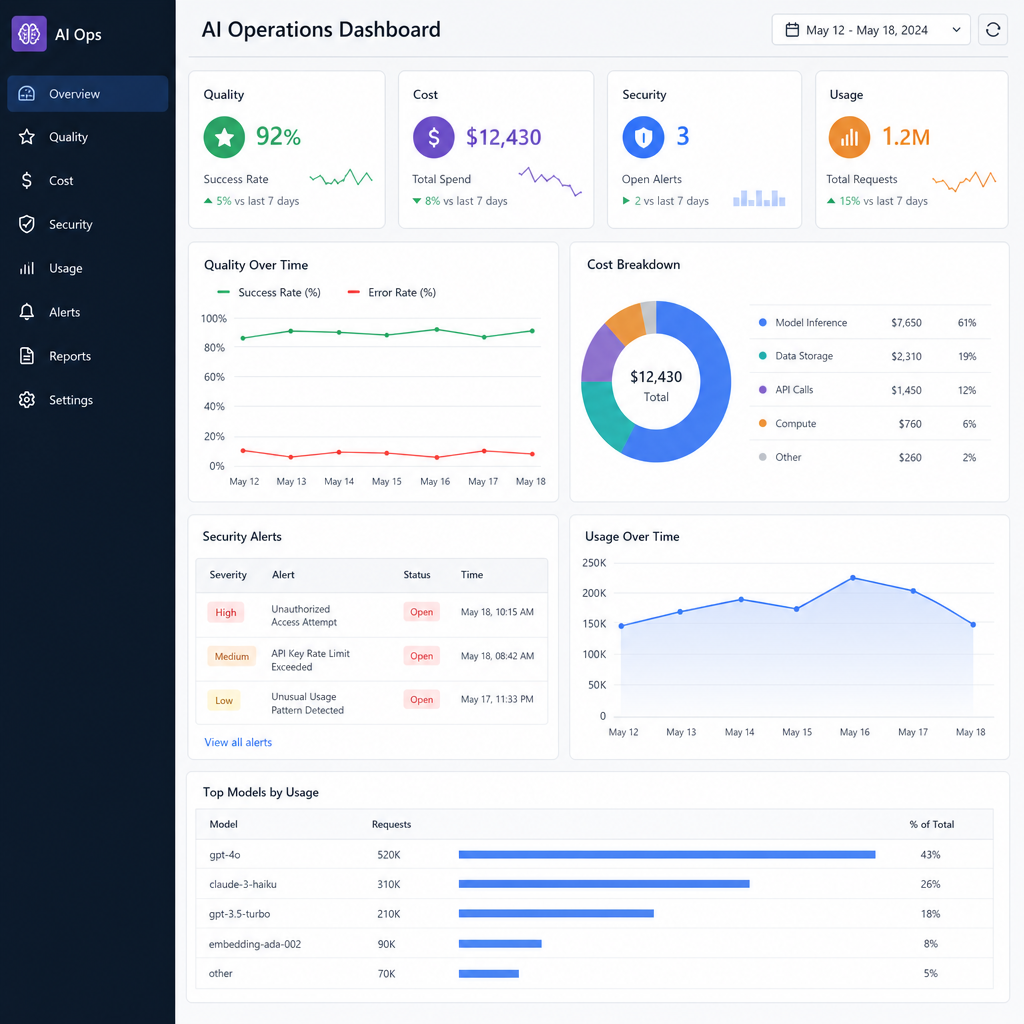Click the calendar icon in date picker
1024x1024 pixels.
pyautogui.click(x=792, y=30)
